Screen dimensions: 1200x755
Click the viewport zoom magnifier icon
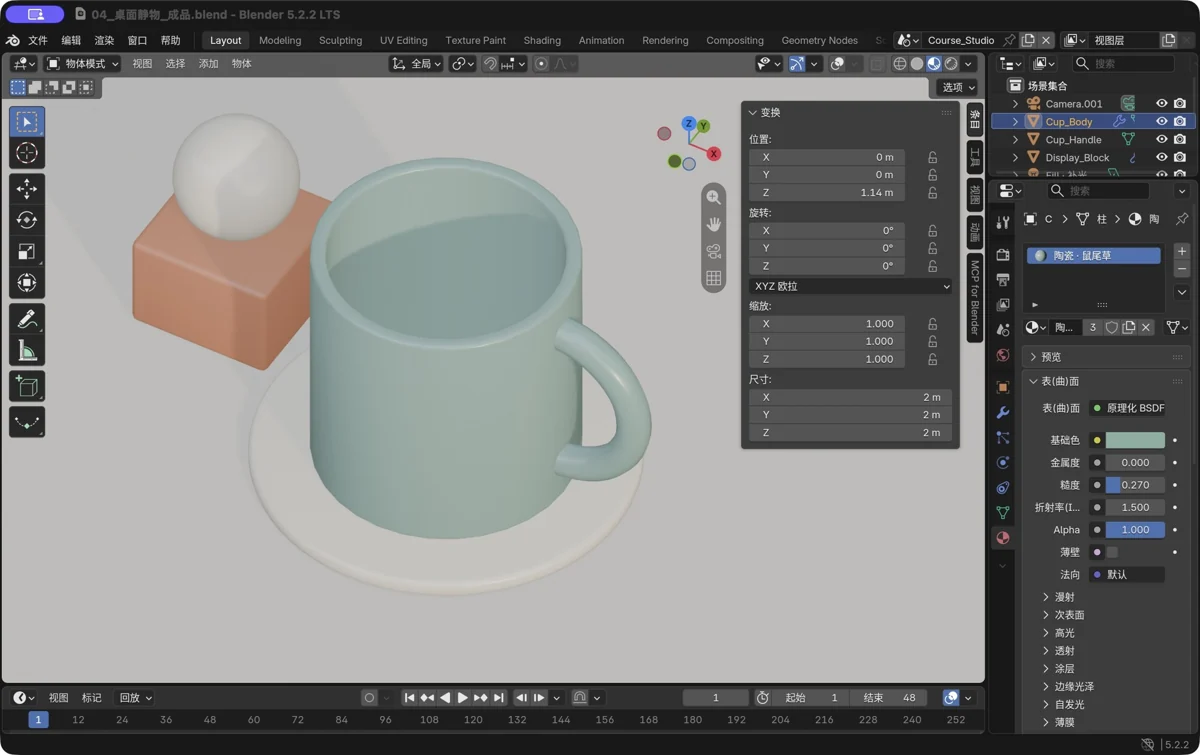713,197
